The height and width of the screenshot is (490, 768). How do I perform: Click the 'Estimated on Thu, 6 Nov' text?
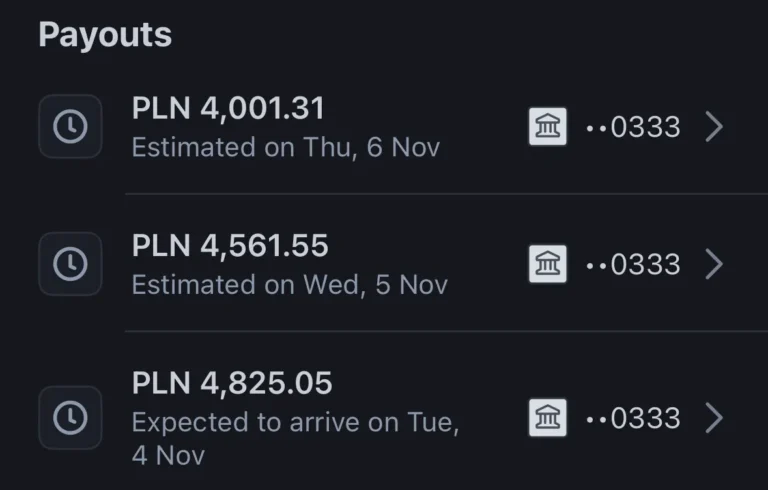pos(286,148)
